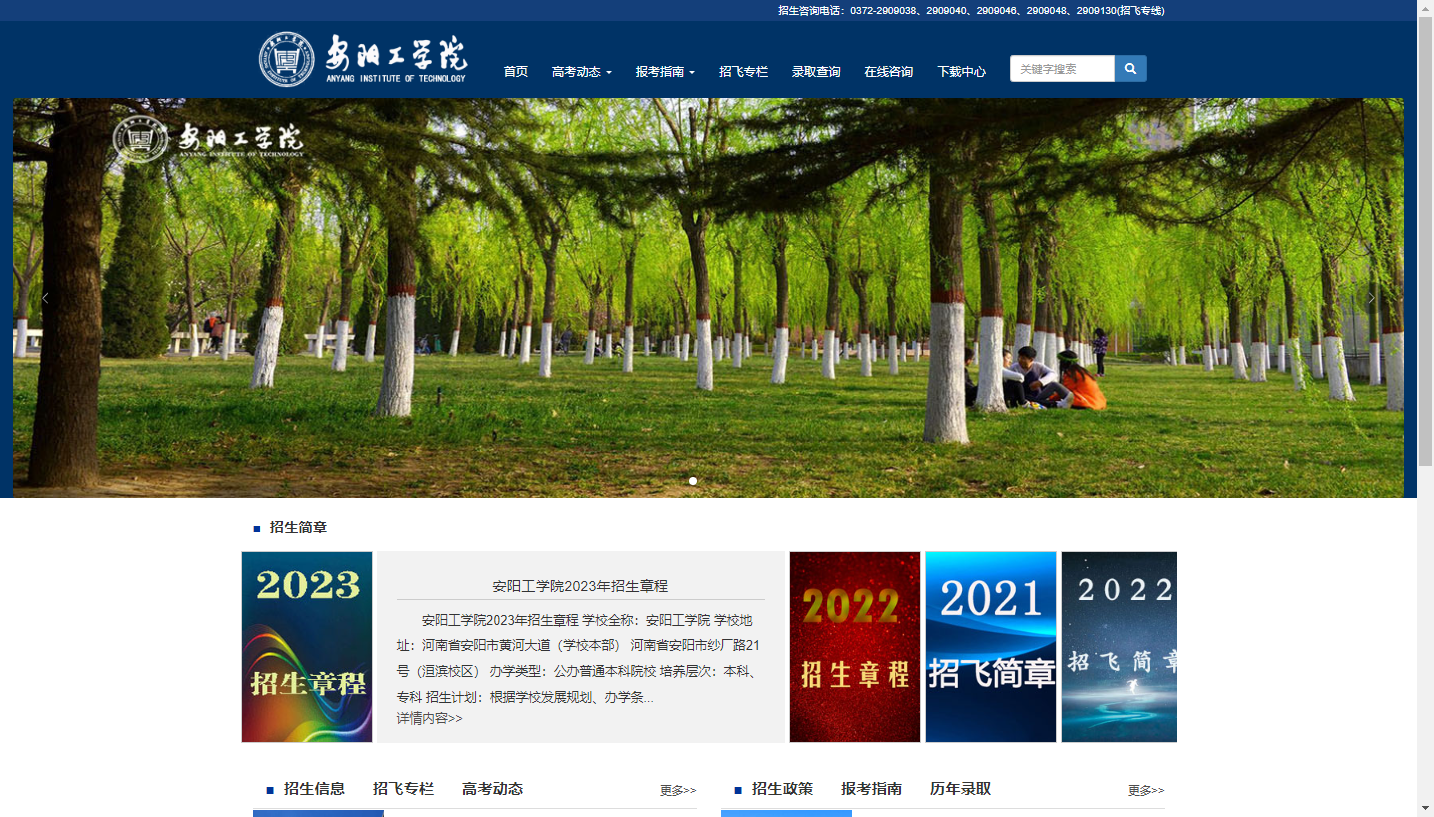Go to next carousel slide arrow
Viewport: 1434px width, 817px height.
click(1371, 298)
